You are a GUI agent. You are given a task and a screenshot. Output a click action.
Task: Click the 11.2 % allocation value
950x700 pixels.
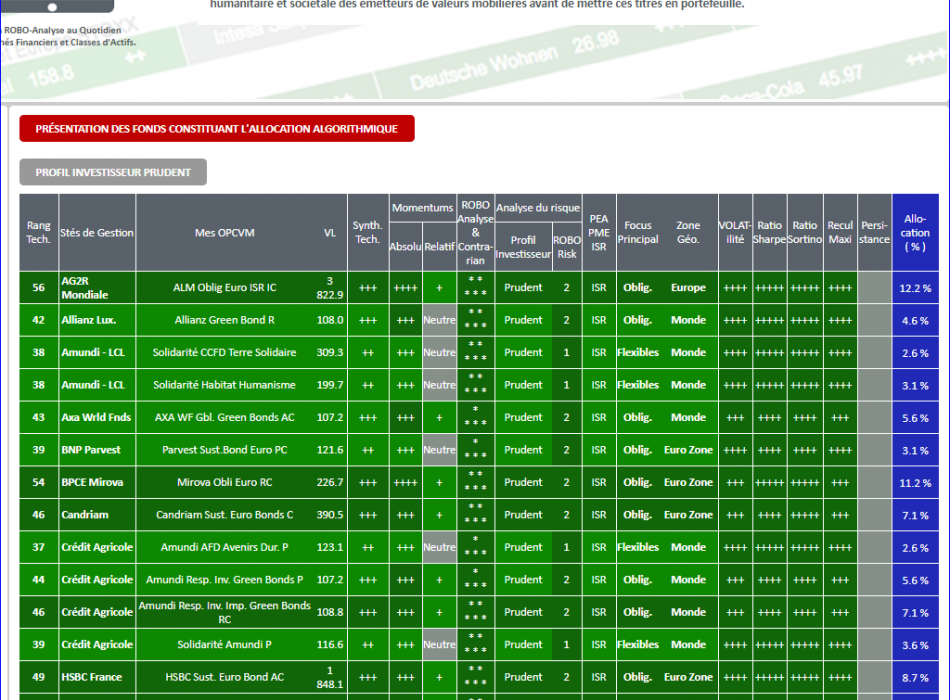click(x=915, y=483)
